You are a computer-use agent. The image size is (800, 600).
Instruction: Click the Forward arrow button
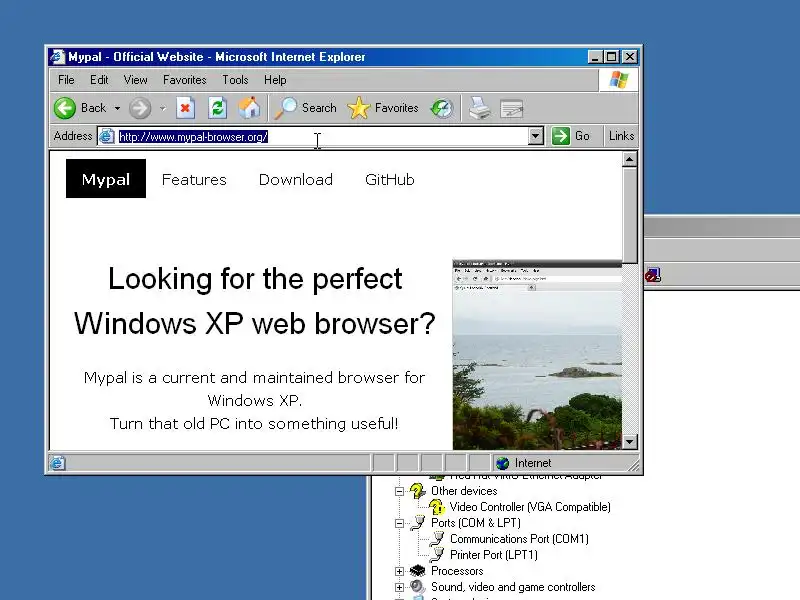140,108
